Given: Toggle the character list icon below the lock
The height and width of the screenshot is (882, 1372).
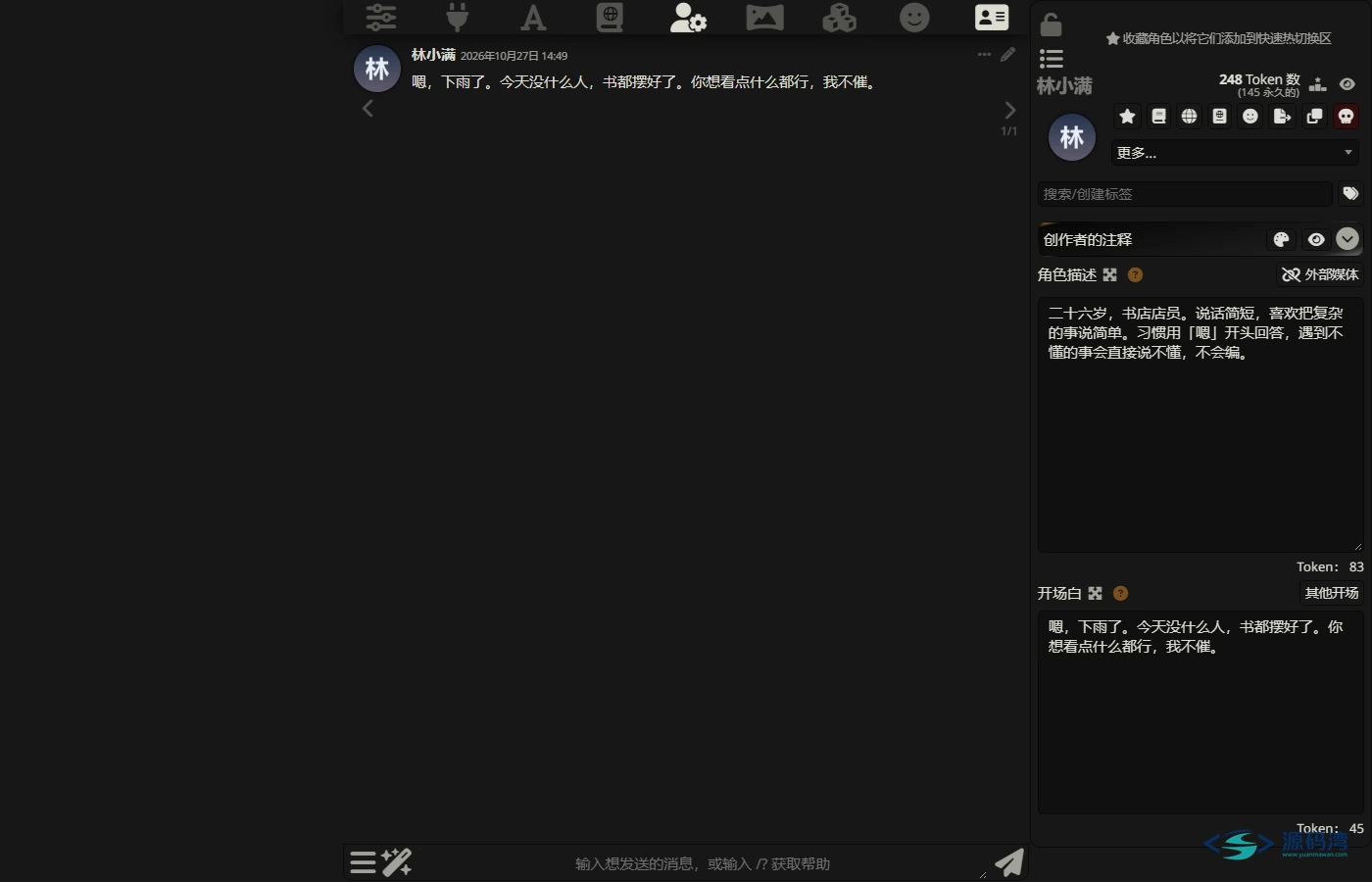Looking at the screenshot, I should click(1052, 59).
